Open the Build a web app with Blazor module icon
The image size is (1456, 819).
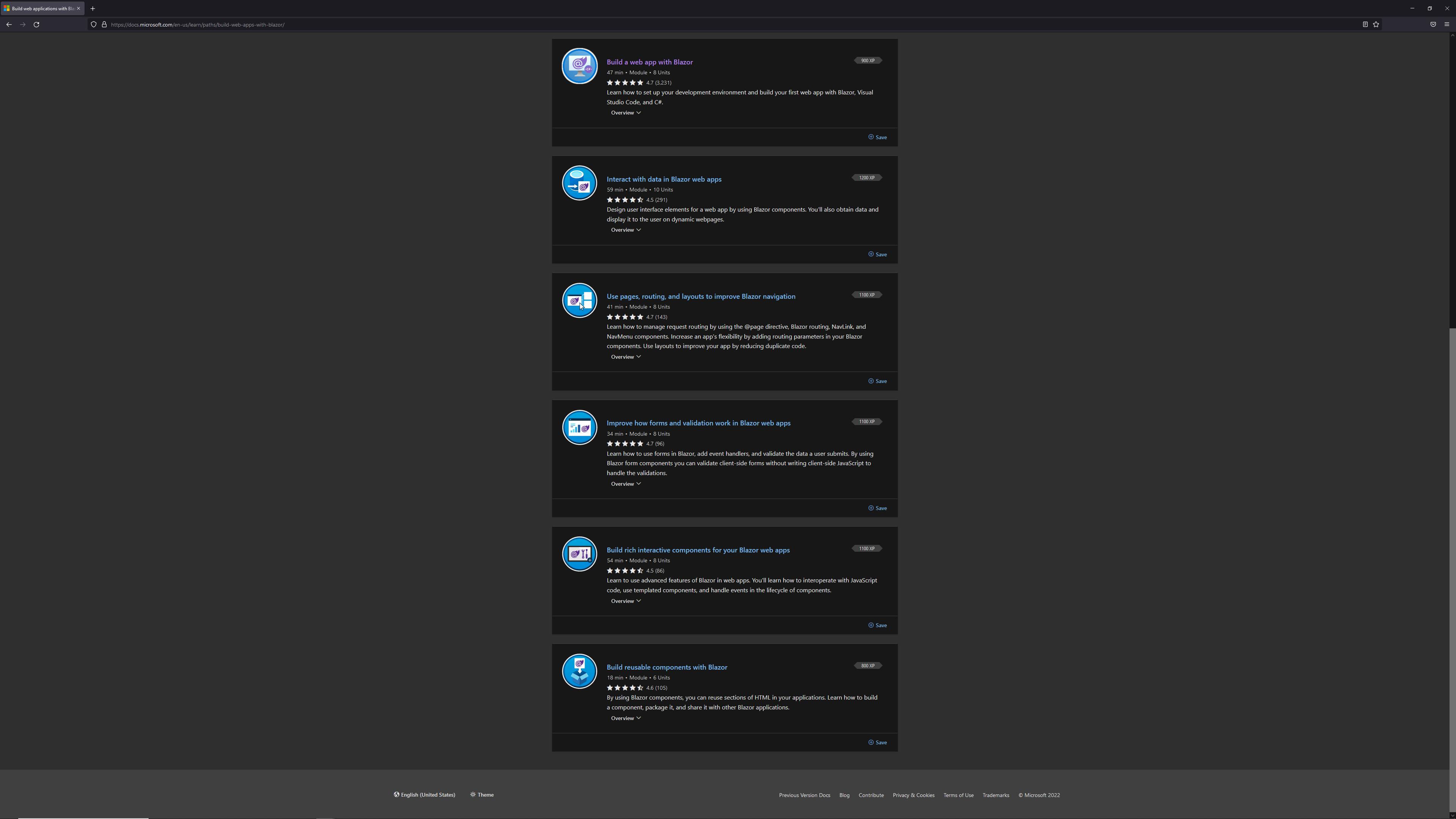(x=579, y=66)
